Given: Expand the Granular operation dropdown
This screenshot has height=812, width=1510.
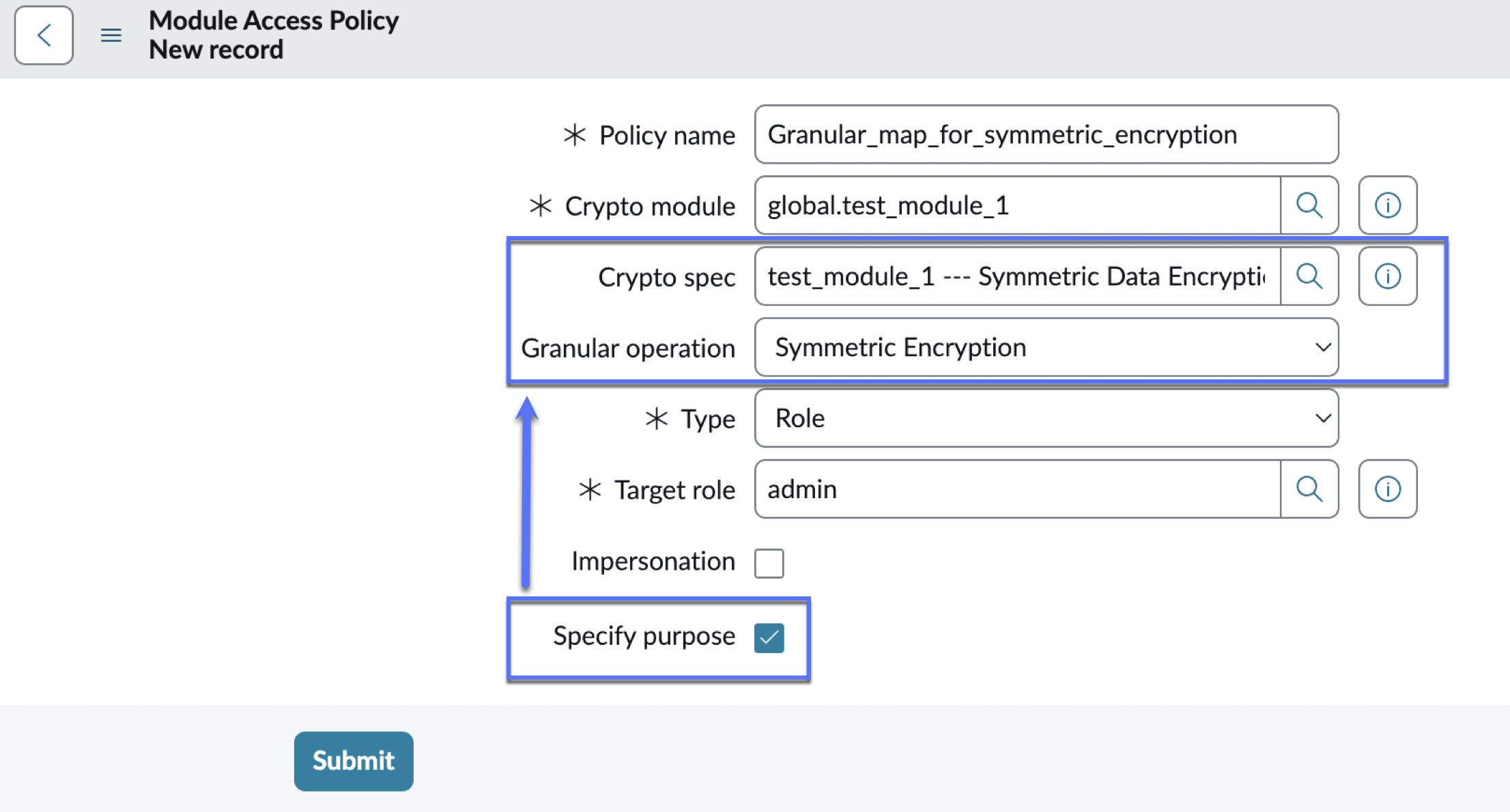Looking at the screenshot, I should tap(1046, 347).
